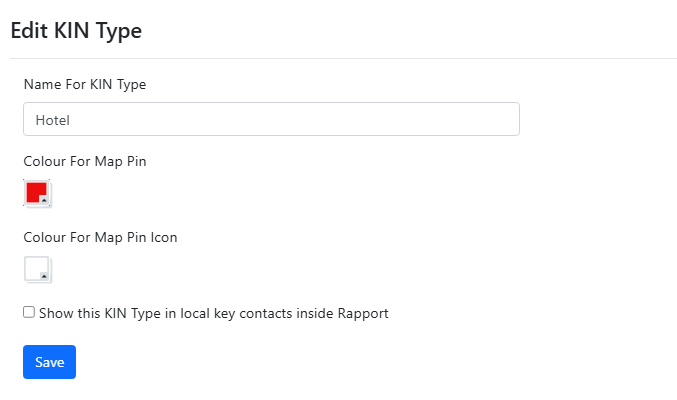Click the 'Show this KIN Type' checkbox label
Viewport: 677px width, 400px height.
click(x=214, y=313)
